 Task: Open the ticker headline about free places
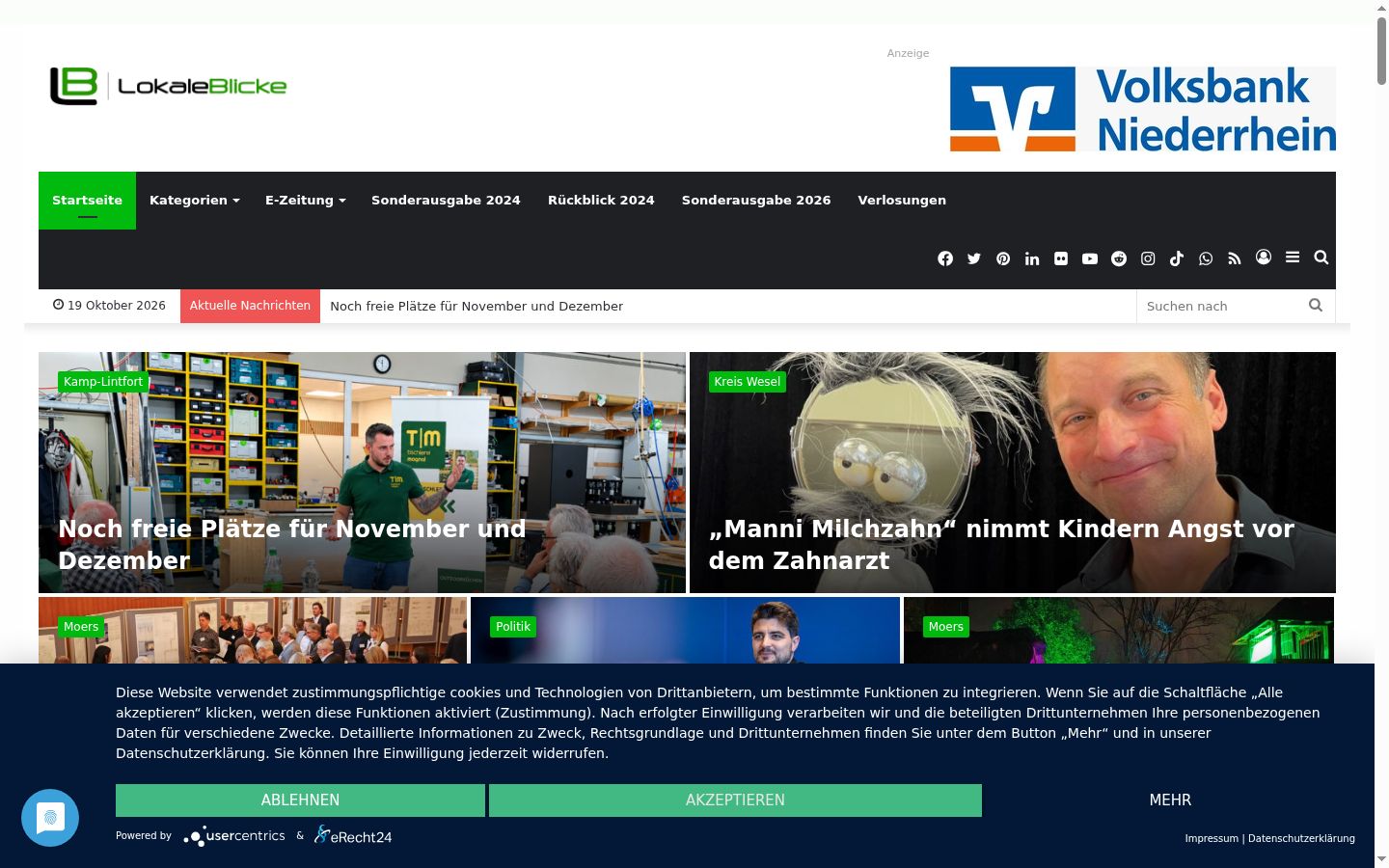[x=477, y=306]
